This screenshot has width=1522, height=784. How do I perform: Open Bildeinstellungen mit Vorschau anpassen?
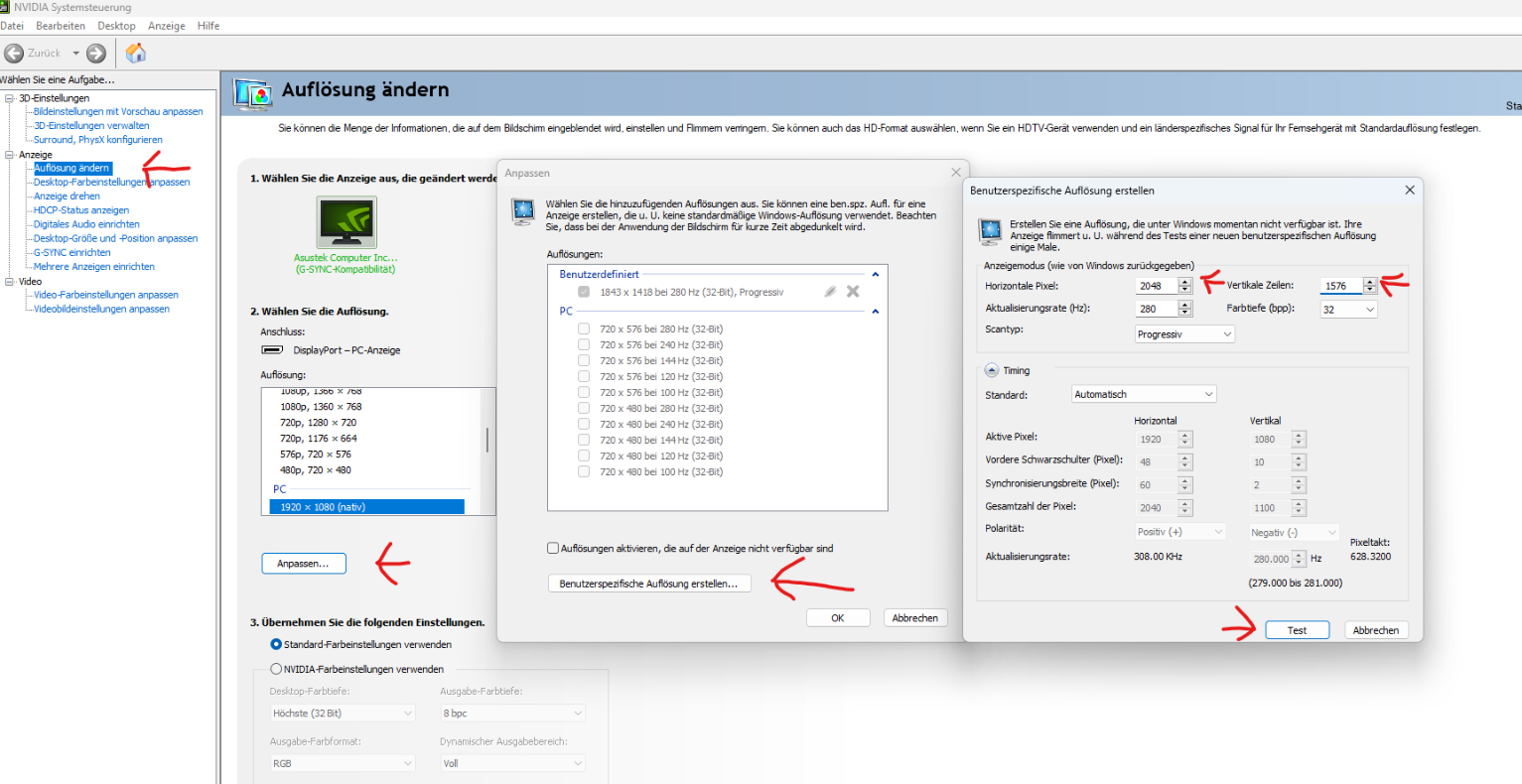pyautogui.click(x=118, y=112)
